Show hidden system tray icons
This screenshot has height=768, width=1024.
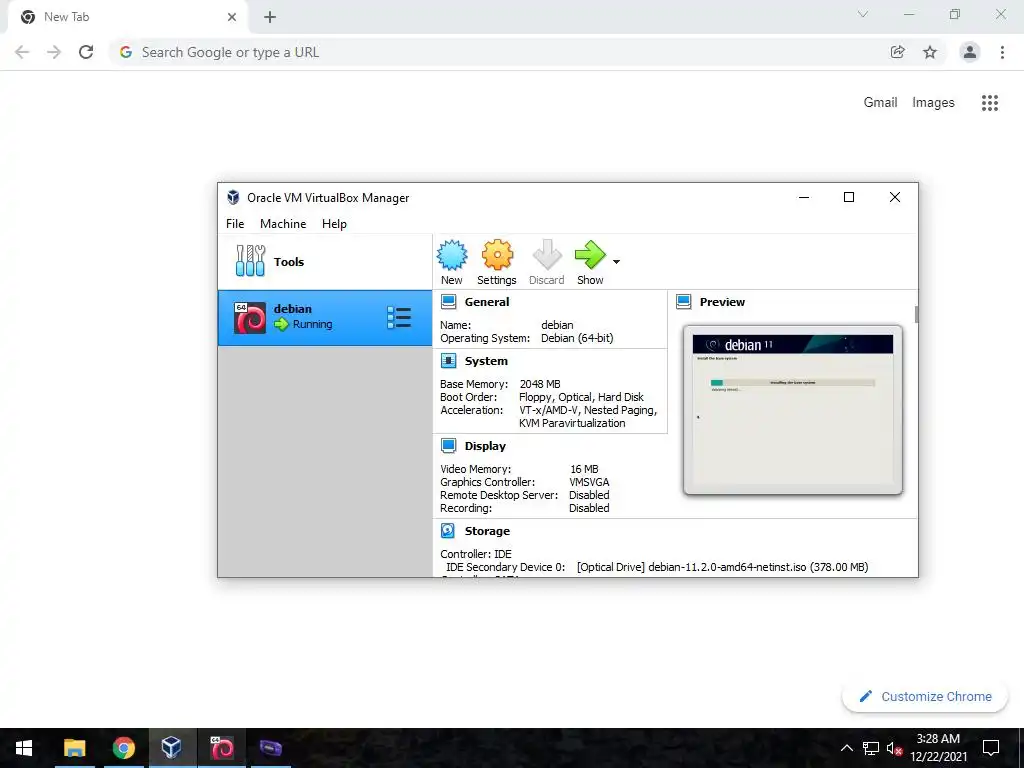tap(846, 748)
